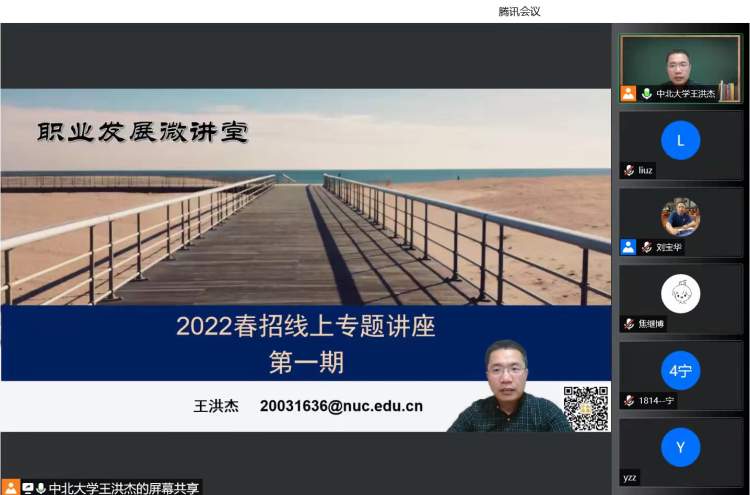Click the 1814--宁 name label
Image resolution: width=750 pixels, height=495 pixels.
pyautogui.click(x=656, y=400)
